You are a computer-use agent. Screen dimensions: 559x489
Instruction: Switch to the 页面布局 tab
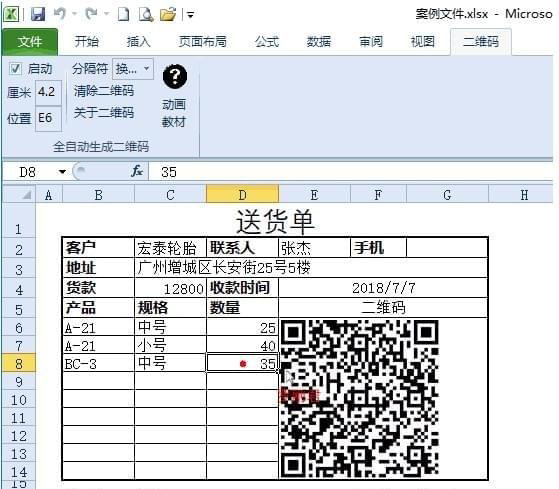pos(202,42)
